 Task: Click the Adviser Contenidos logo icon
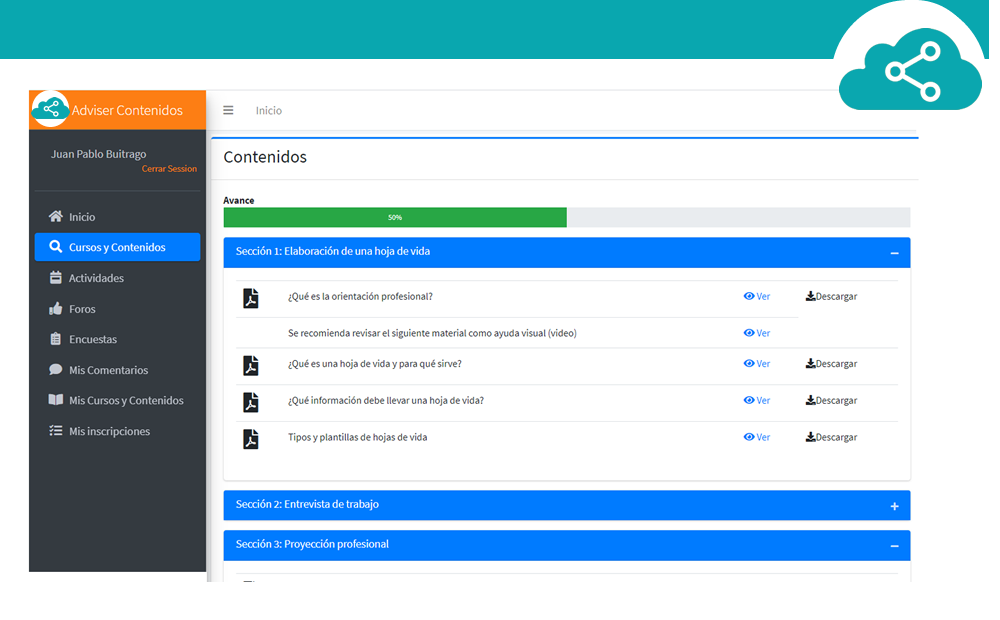coord(50,109)
